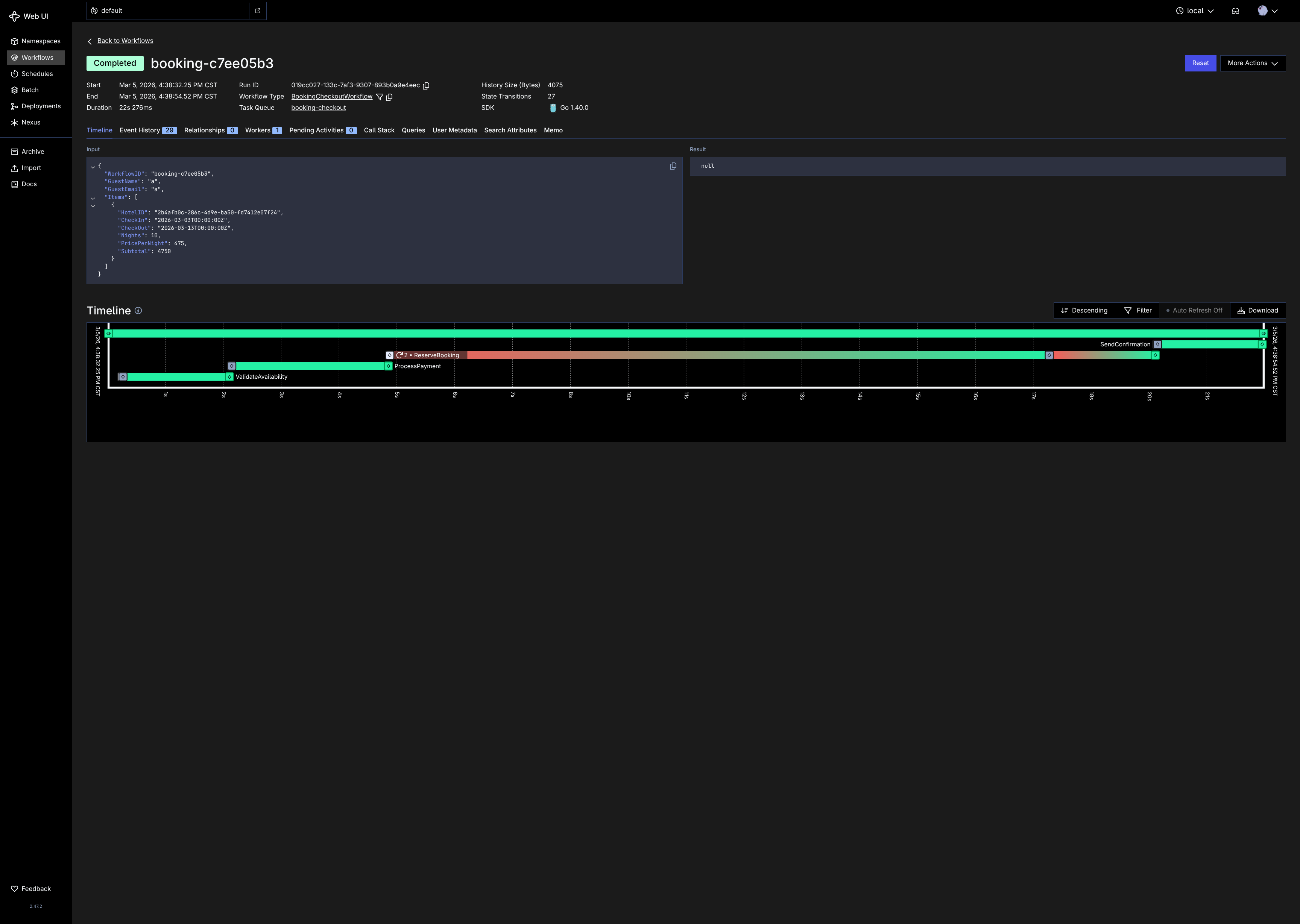Select the Archive sidebar icon

[x=14, y=151]
